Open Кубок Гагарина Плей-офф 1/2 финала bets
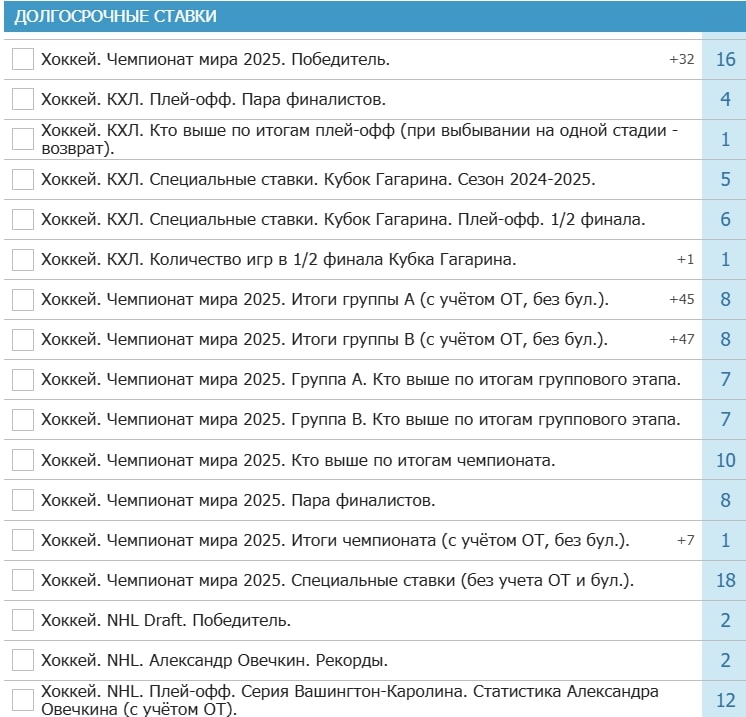Viewport: 746px width, 717px height. point(343,219)
